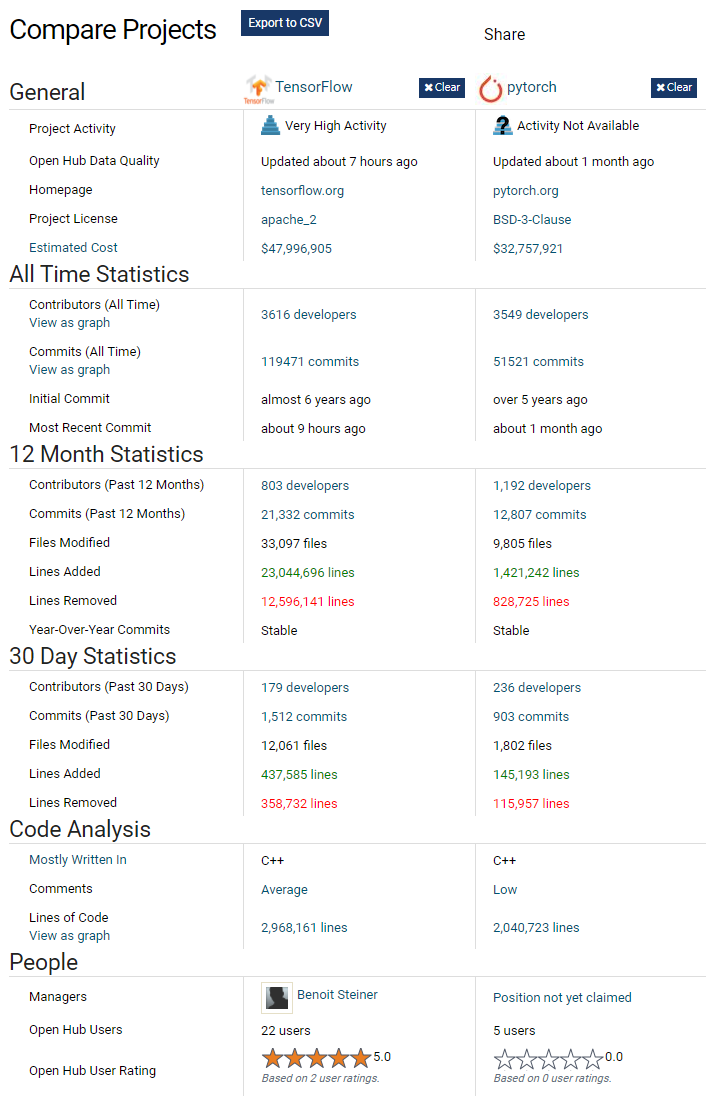Open the tensorflow.org homepage link

coord(302,190)
